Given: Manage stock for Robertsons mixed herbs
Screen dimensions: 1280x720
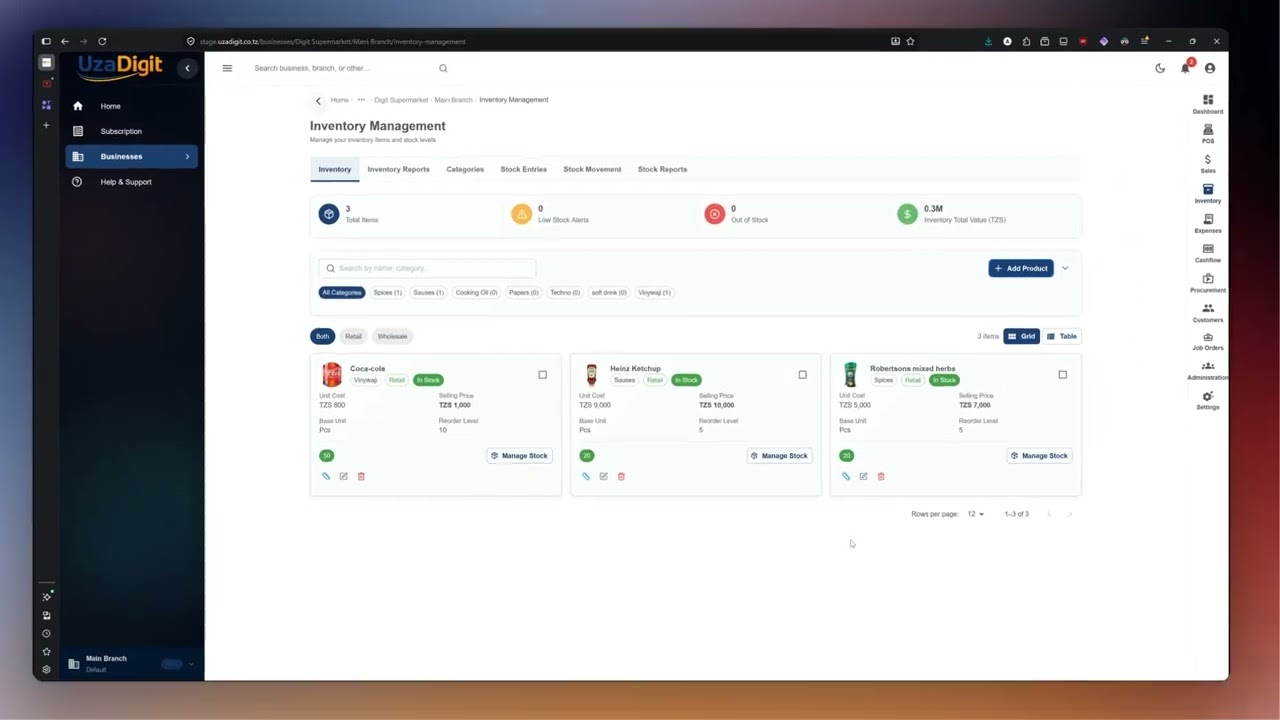Looking at the screenshot, I should [x=1039, y=456].
